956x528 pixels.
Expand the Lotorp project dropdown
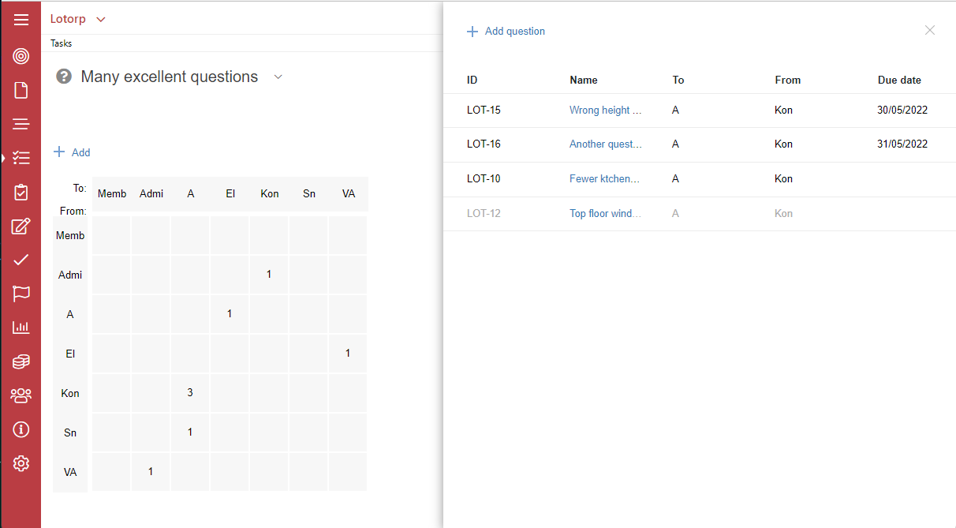click(77, 19)
